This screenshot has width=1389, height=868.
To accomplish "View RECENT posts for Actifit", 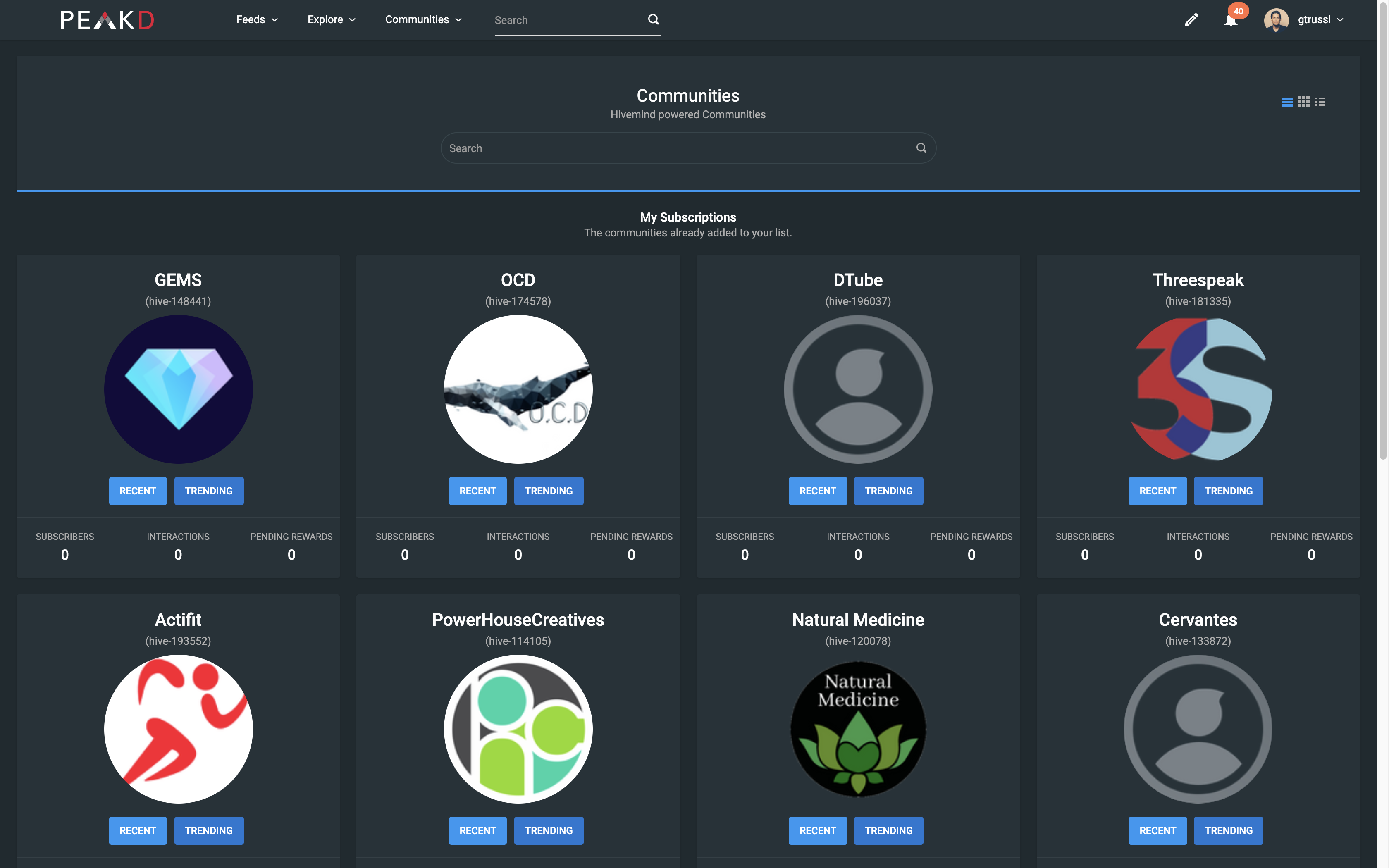I will tap(138, 831).
